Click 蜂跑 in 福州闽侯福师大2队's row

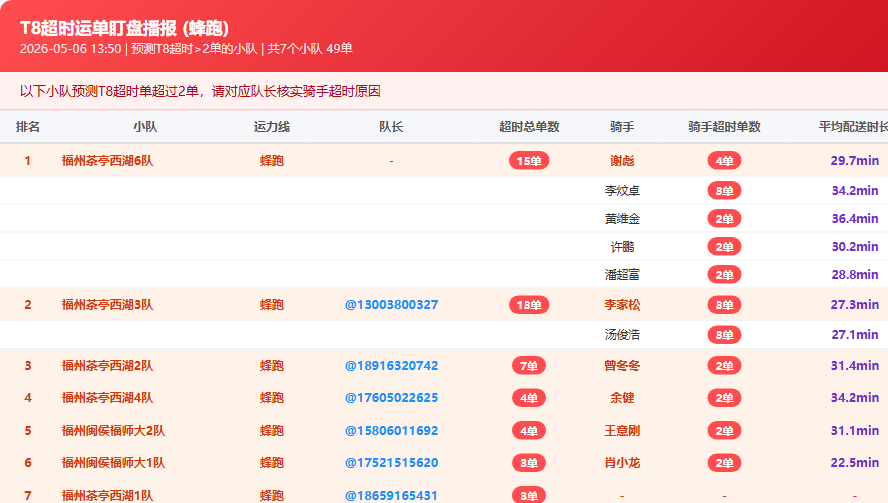pyautogui.click(x=272, y=430)
